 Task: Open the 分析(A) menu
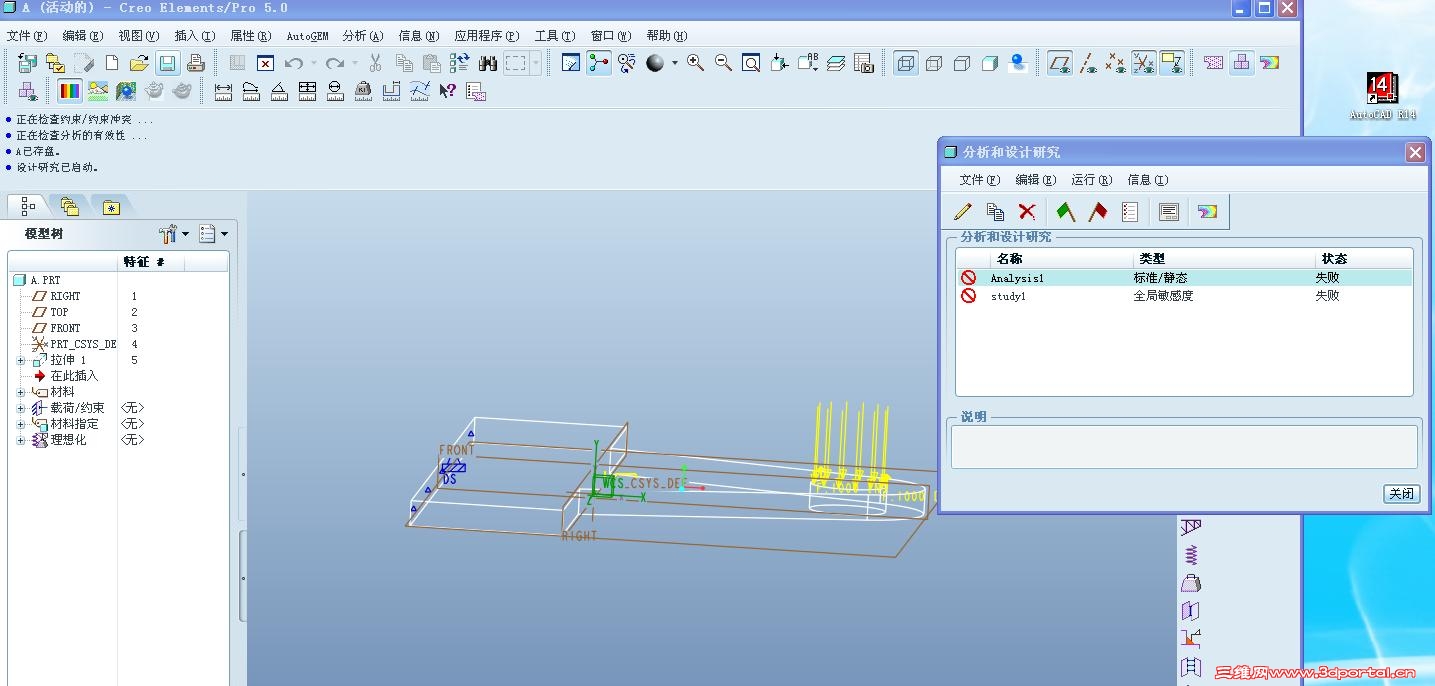(x=362, y=36)
